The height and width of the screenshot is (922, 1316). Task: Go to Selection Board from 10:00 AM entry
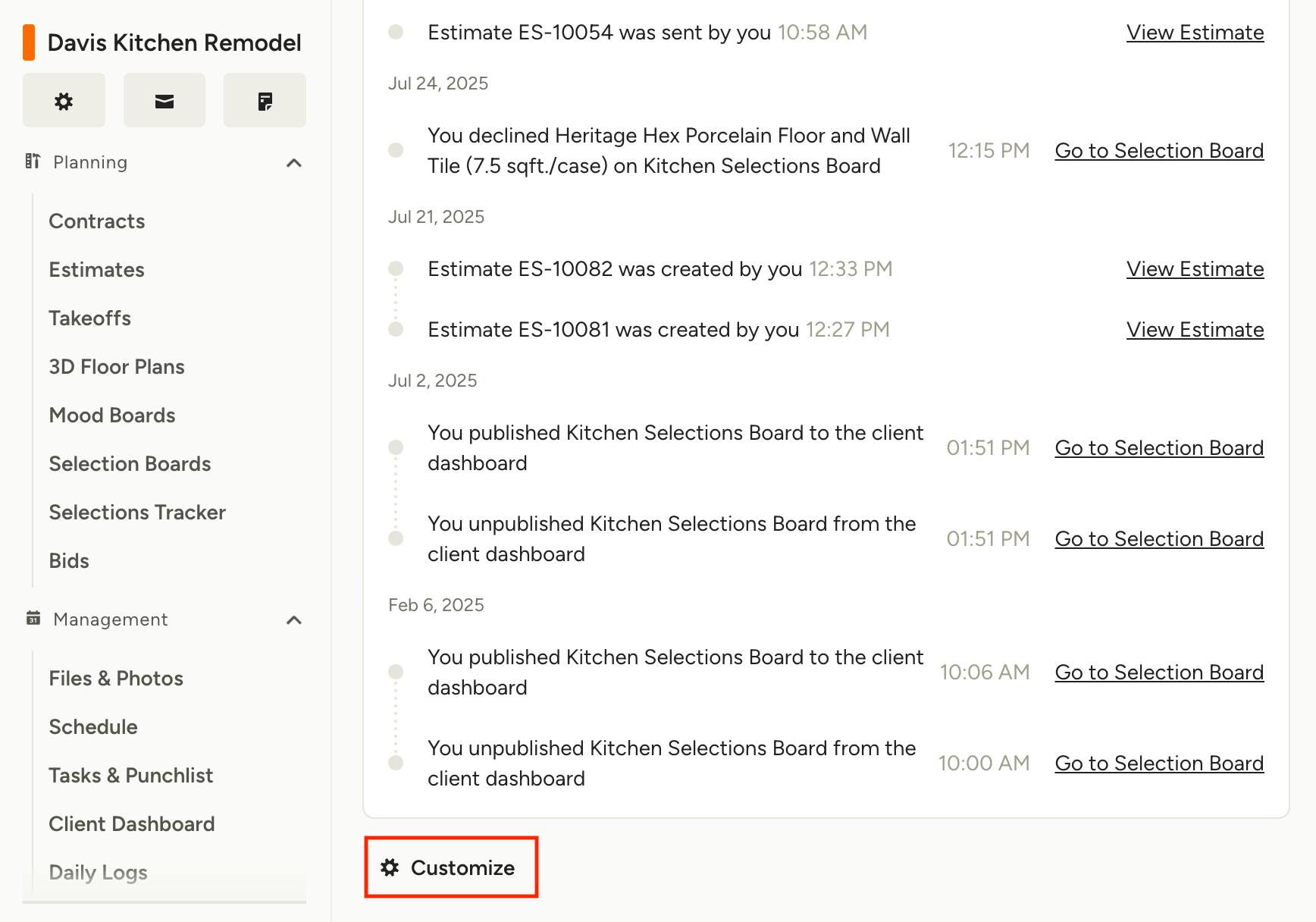pos(1159,764)
